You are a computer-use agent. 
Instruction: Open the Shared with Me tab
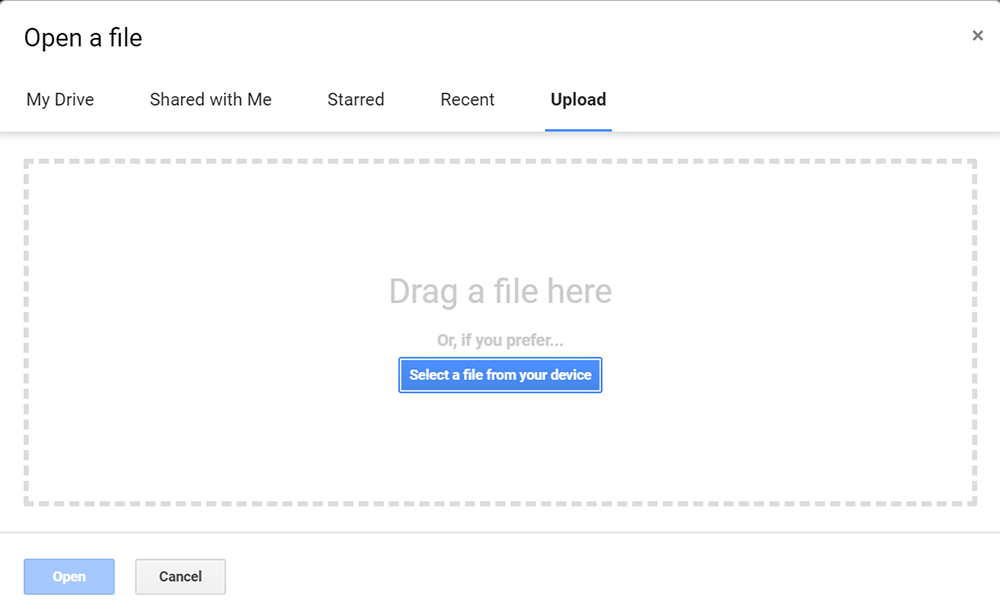(210, 100)
